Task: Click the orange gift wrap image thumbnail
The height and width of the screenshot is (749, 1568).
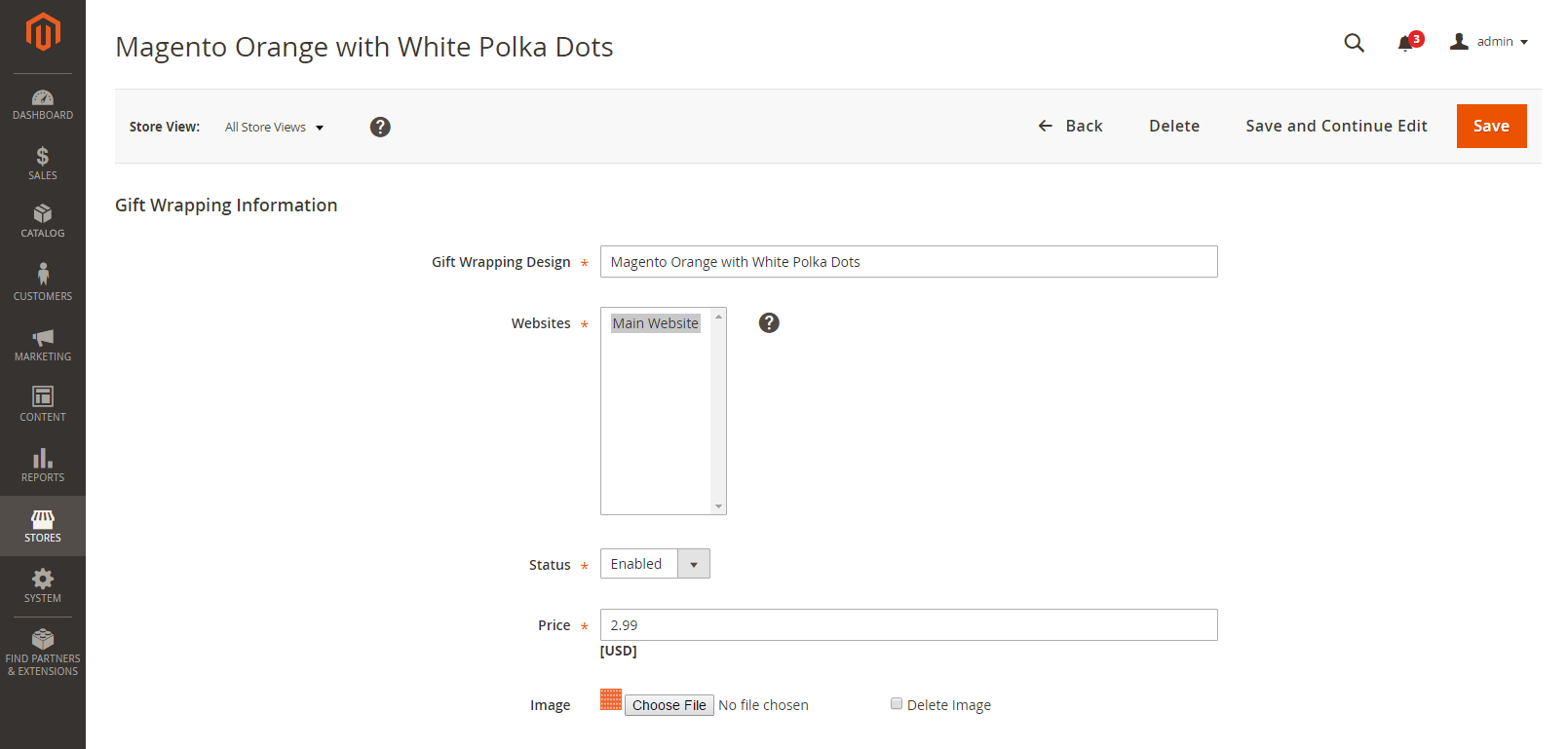Action: pos(611,699)
